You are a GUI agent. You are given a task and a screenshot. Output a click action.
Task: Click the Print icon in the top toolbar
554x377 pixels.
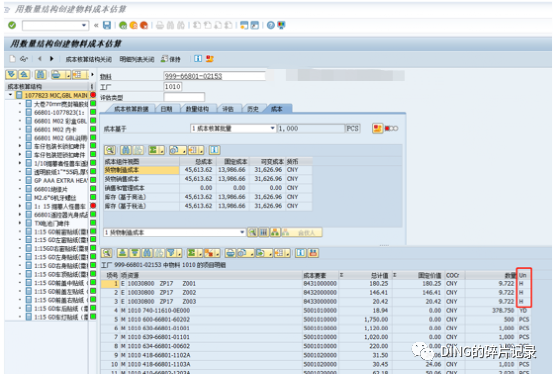click(160, 25)
